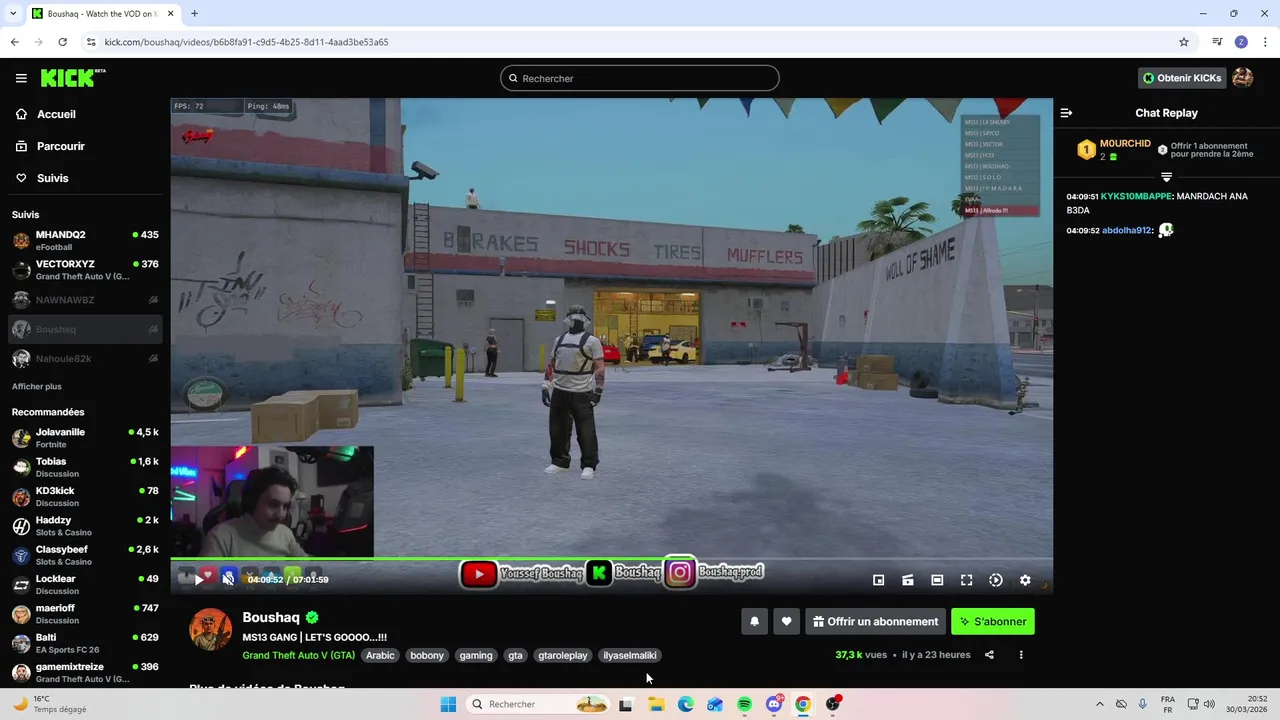Viewport: 1280px width, 720px height.
Task: Open Parcourir in the sidebar
Action: pyautogui.click(x=60, y=146)
